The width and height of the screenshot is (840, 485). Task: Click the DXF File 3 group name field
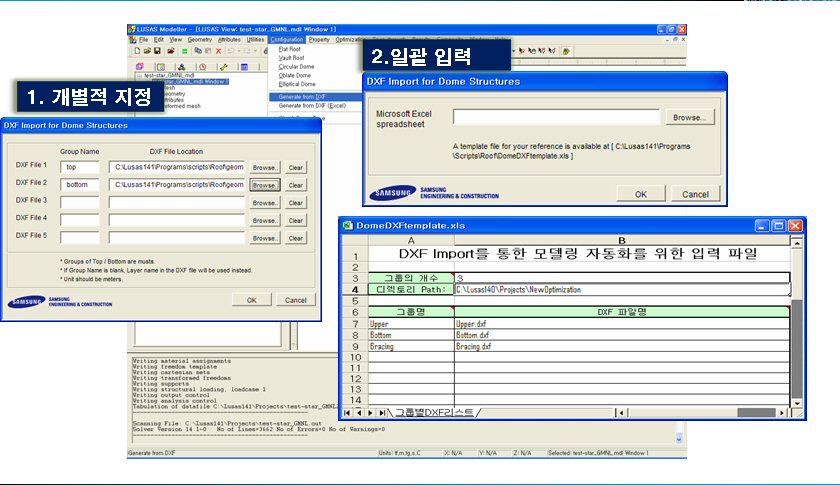point(80,202)
